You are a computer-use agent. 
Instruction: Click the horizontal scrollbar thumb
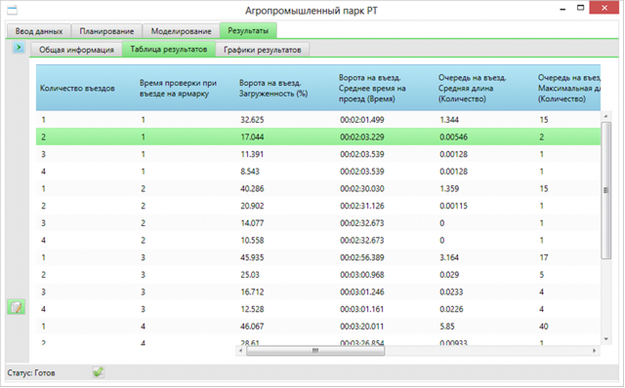point(315,351)
